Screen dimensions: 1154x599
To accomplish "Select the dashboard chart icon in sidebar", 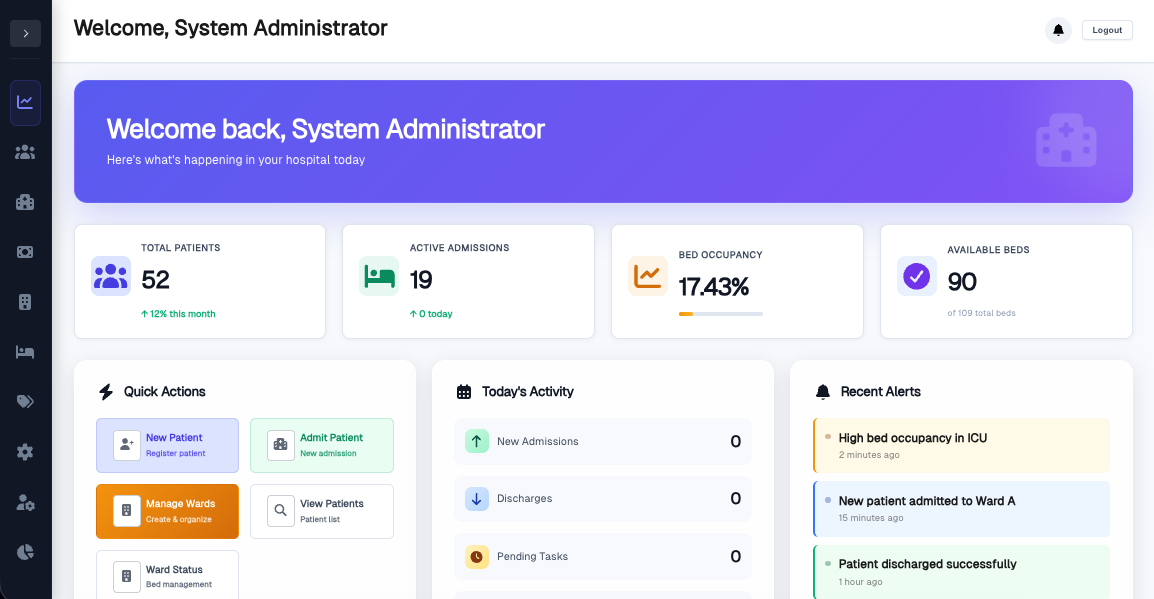I will click(25, 102).
